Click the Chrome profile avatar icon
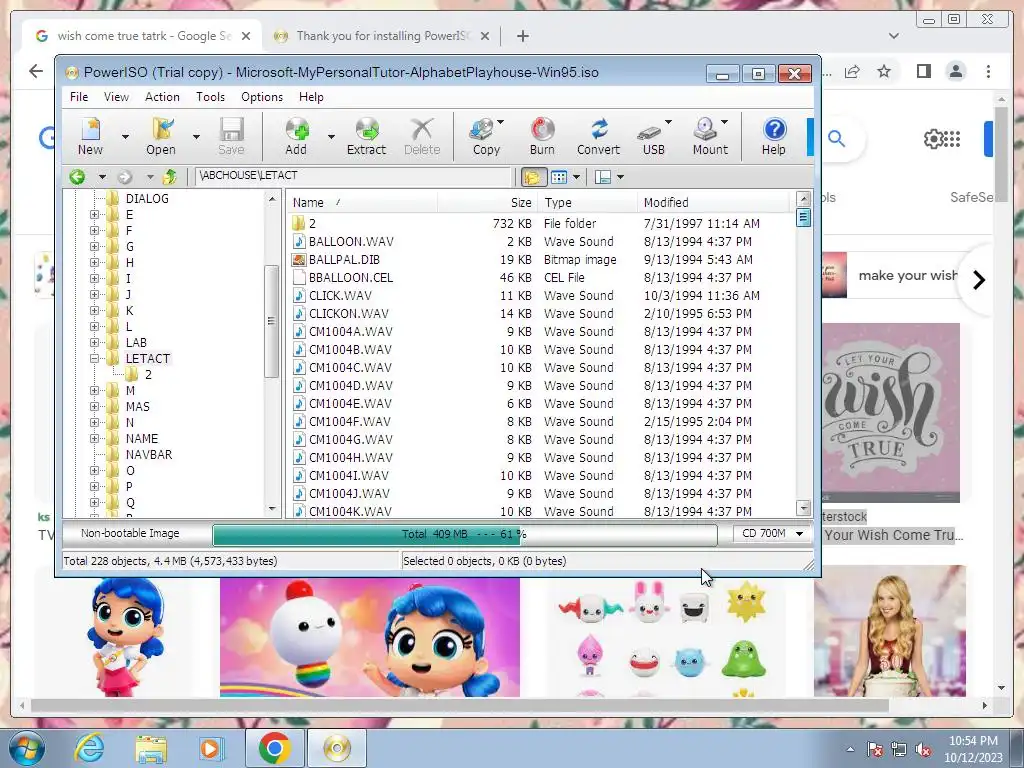 955,71
